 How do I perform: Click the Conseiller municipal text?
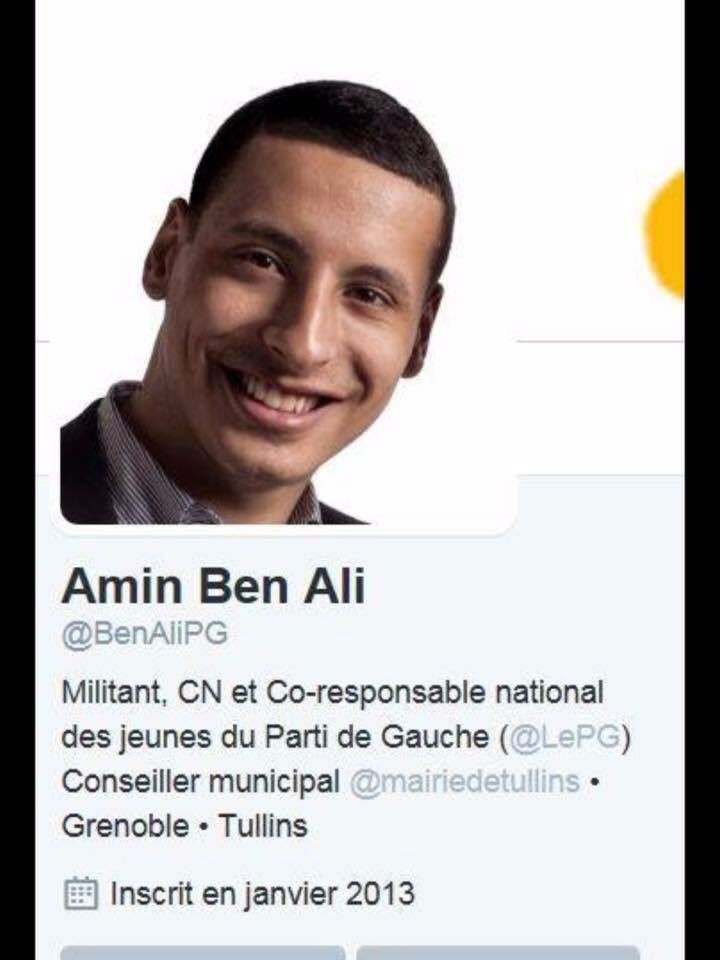(x=201, y=782)
